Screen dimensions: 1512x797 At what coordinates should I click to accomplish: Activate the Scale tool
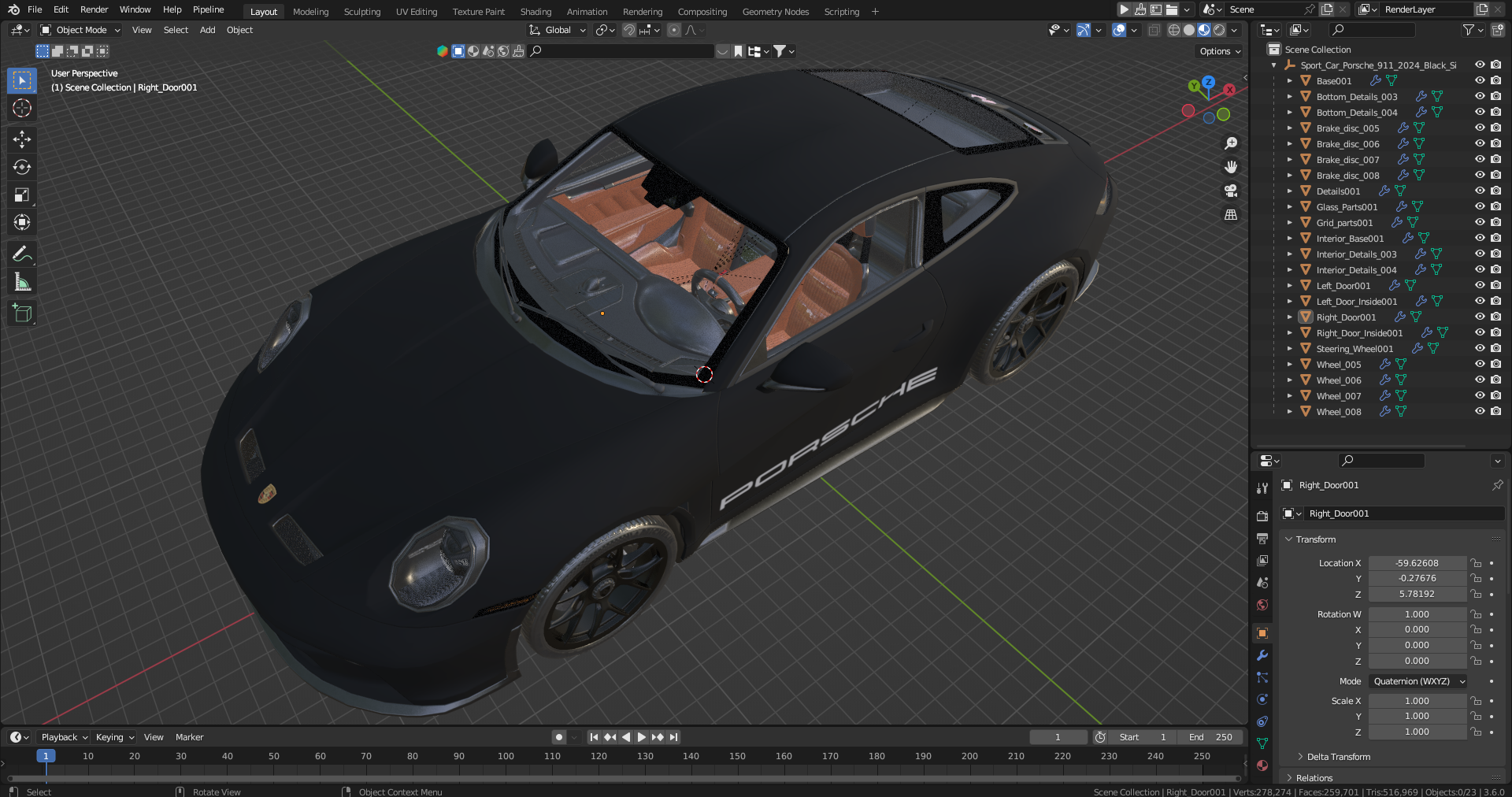point(22,195)
